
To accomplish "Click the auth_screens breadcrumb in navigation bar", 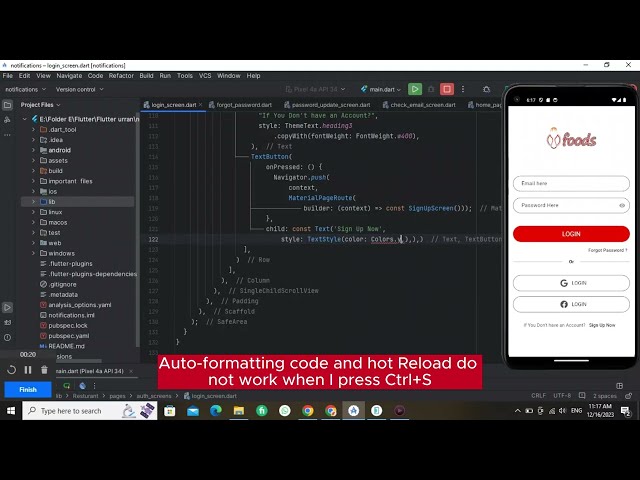I will 154,396.
